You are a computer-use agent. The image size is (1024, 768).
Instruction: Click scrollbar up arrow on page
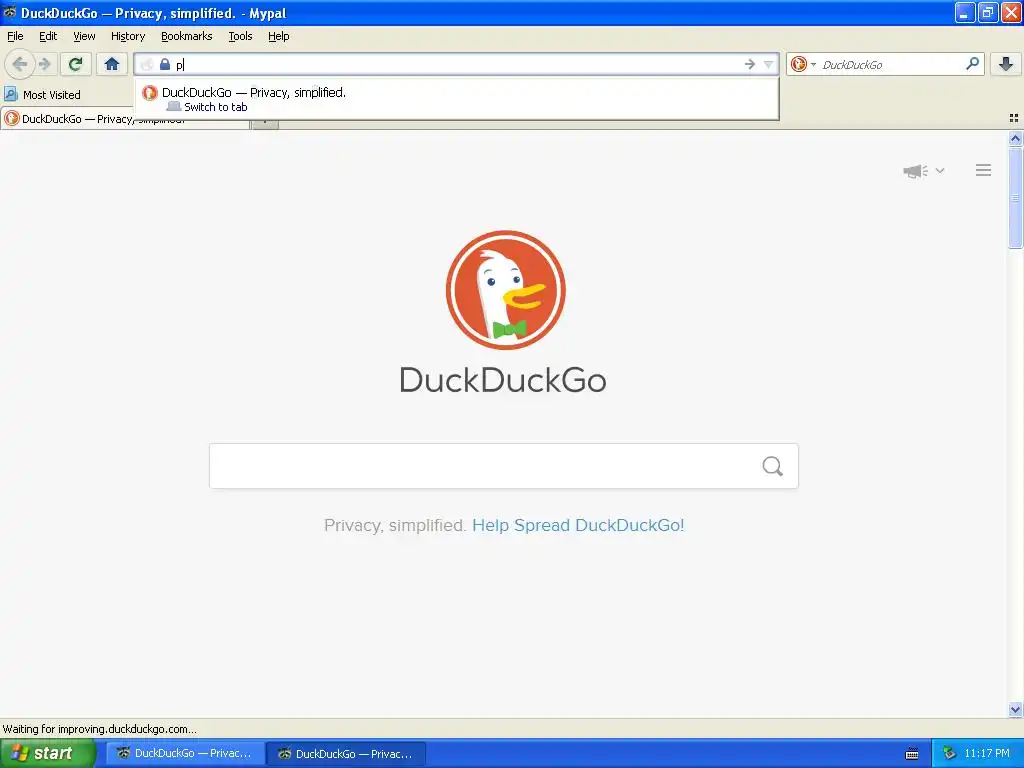[x=1015, y=138]
